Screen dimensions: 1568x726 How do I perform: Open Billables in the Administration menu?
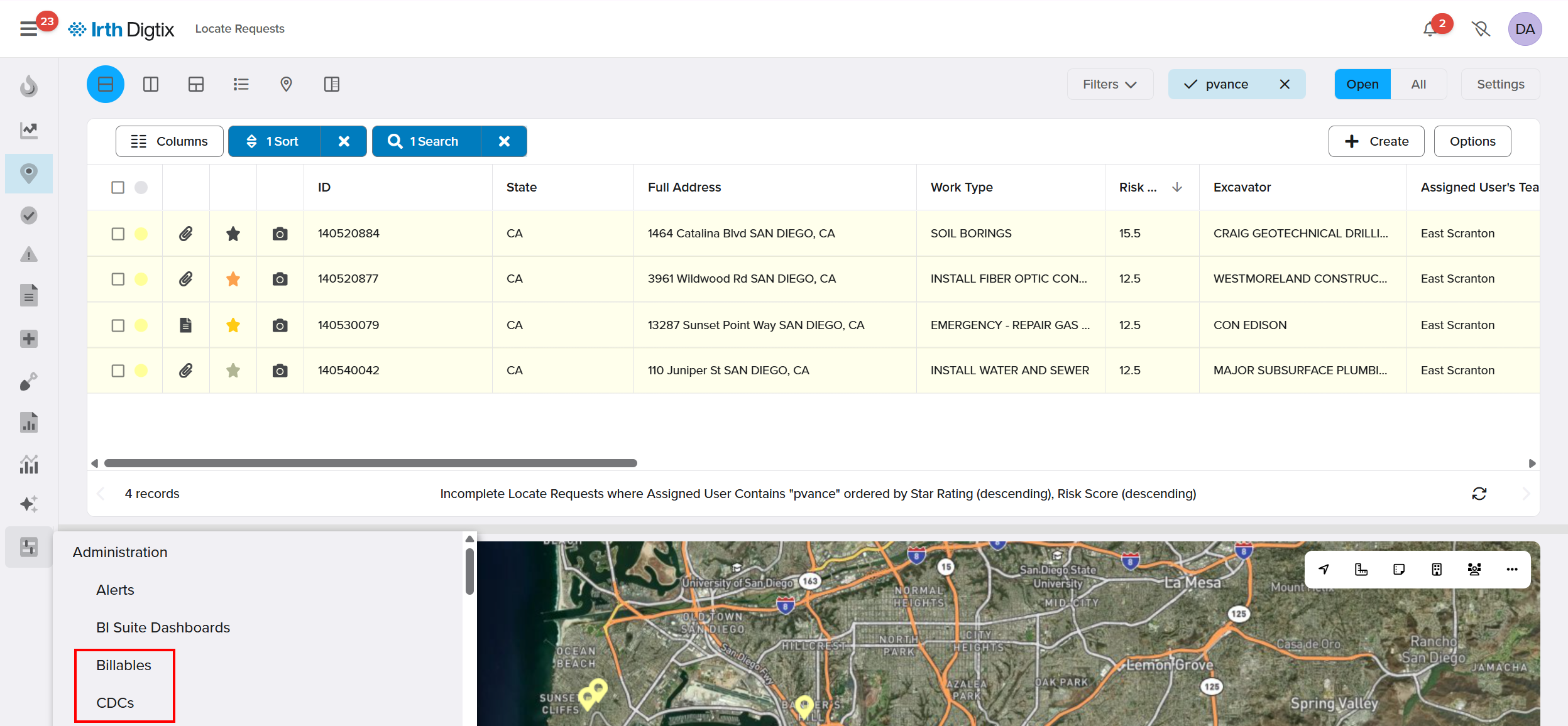[x=124, y=665]
